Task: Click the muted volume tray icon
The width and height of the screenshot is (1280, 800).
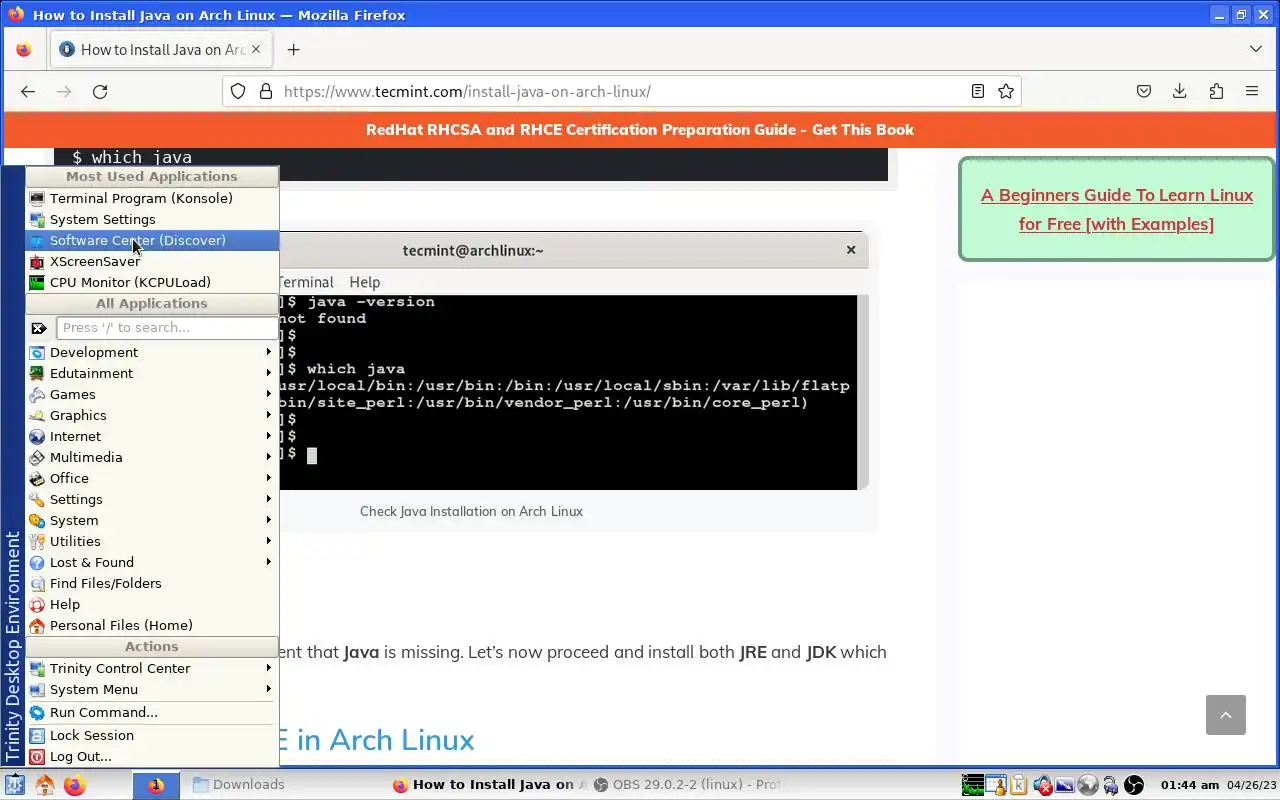Action: [1042, 785]
